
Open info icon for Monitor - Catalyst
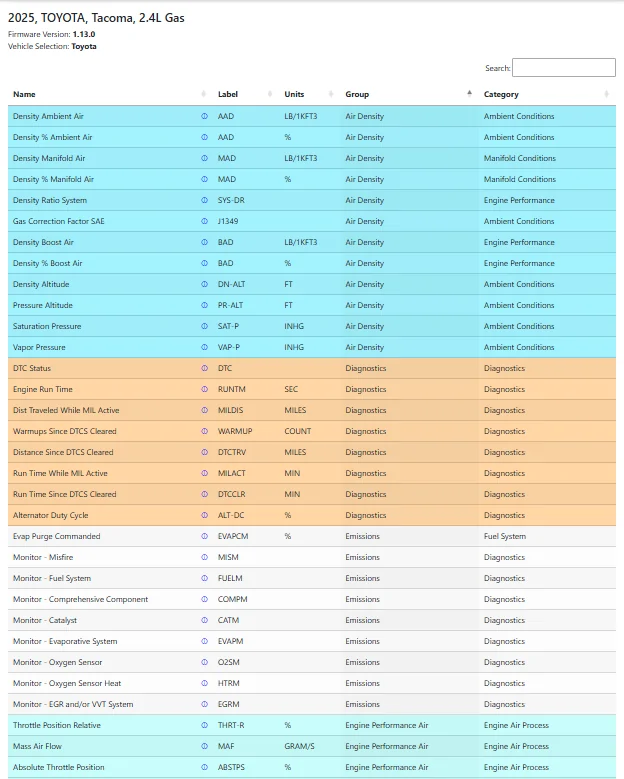tap(204, 621)
